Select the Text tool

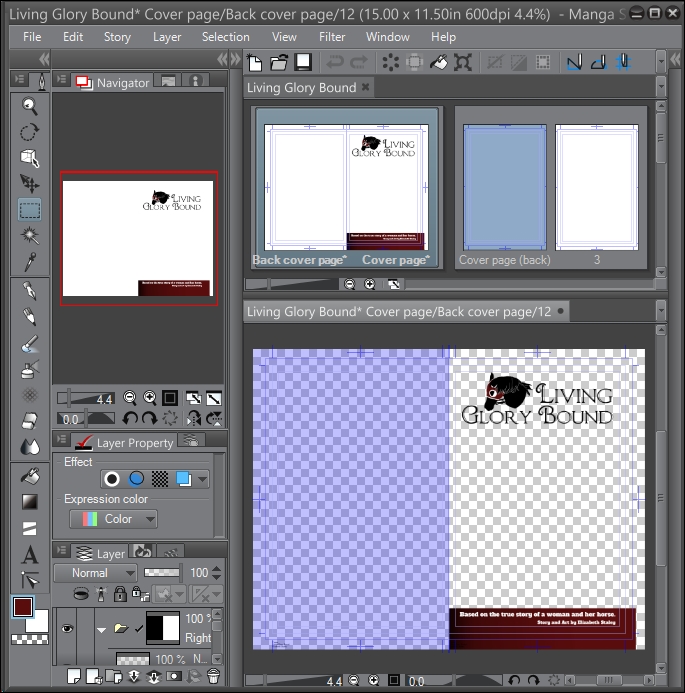30,554
